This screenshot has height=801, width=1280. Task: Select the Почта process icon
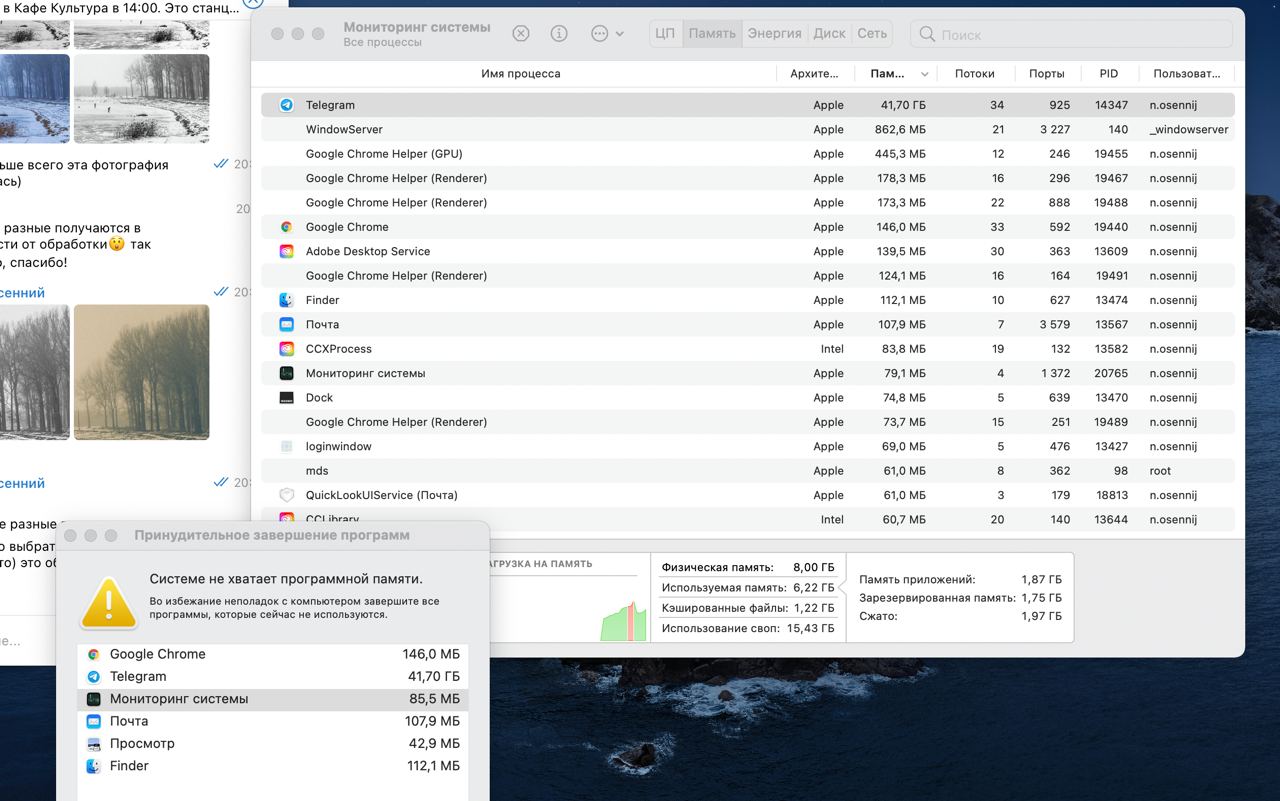click(287, 324)
